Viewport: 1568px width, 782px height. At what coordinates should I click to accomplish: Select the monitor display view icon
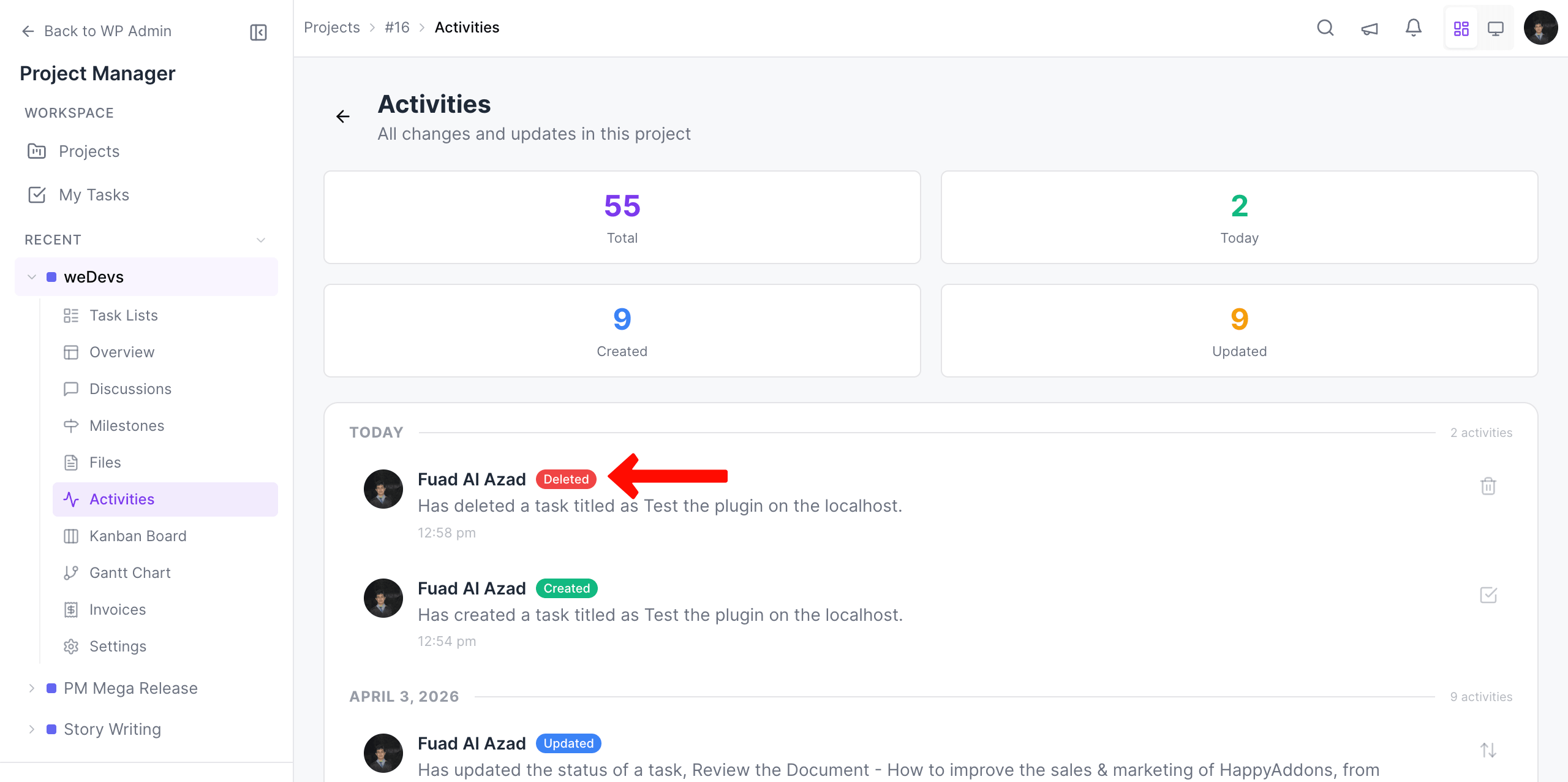[x=1496, y=28]
